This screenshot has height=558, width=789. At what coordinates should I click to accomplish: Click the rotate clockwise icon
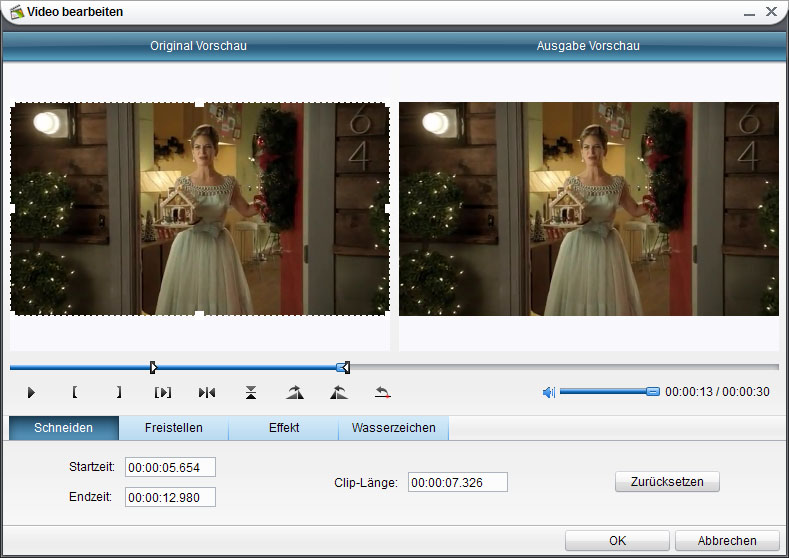294,392
